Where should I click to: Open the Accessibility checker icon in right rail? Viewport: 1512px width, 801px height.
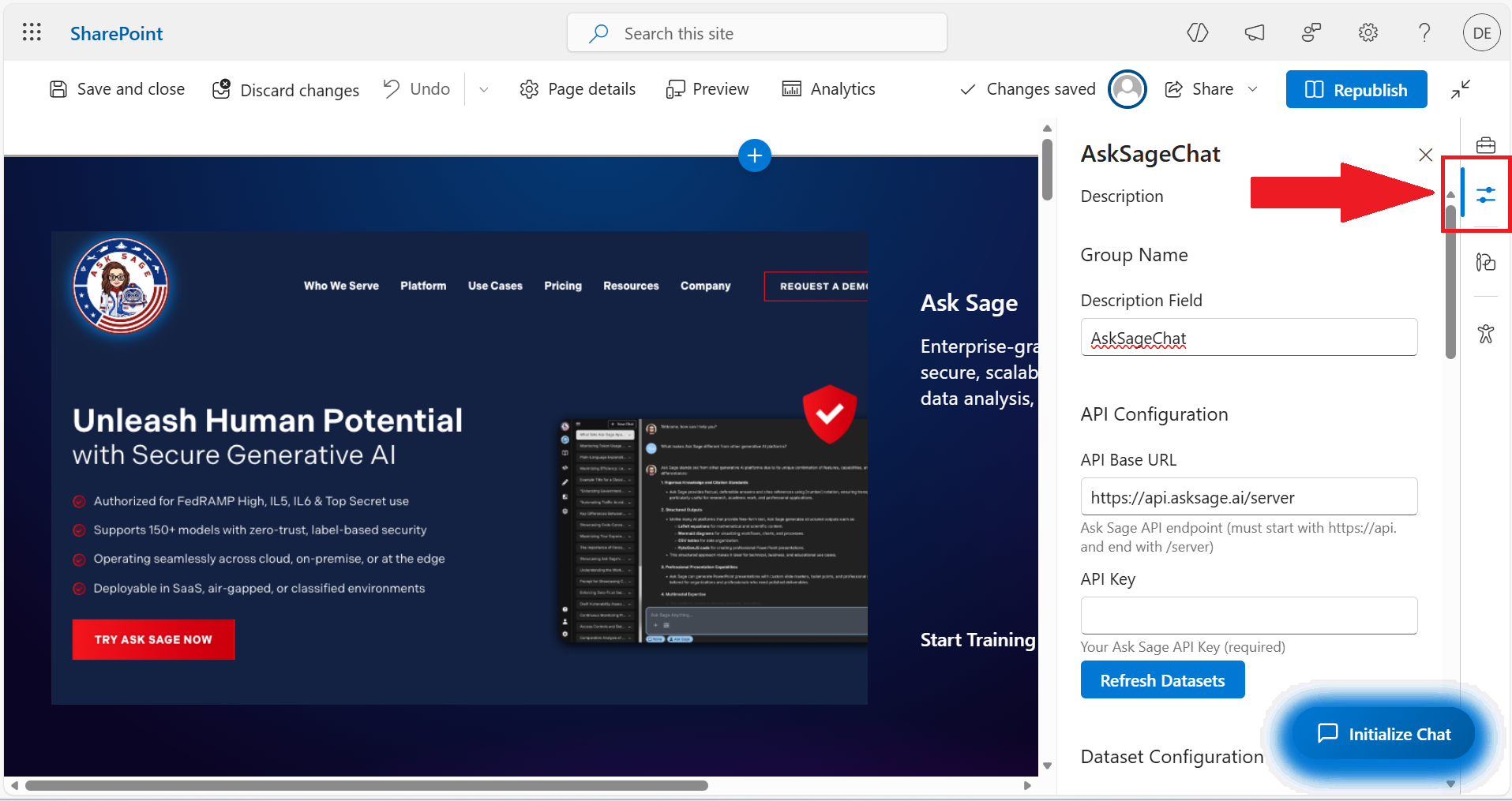point(1485,334)
